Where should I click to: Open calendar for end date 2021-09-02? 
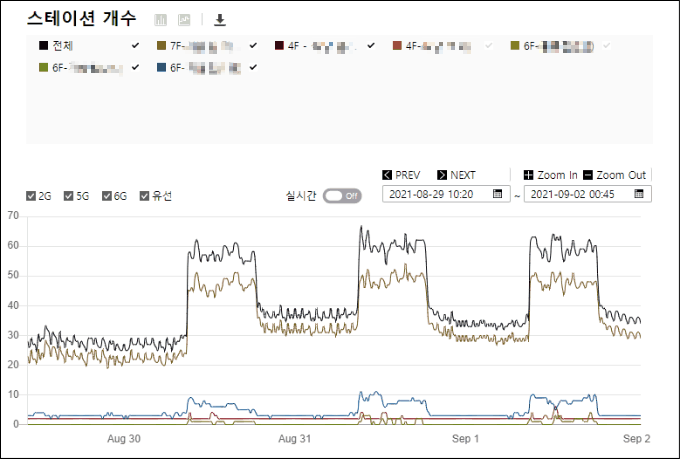[639, 193]
